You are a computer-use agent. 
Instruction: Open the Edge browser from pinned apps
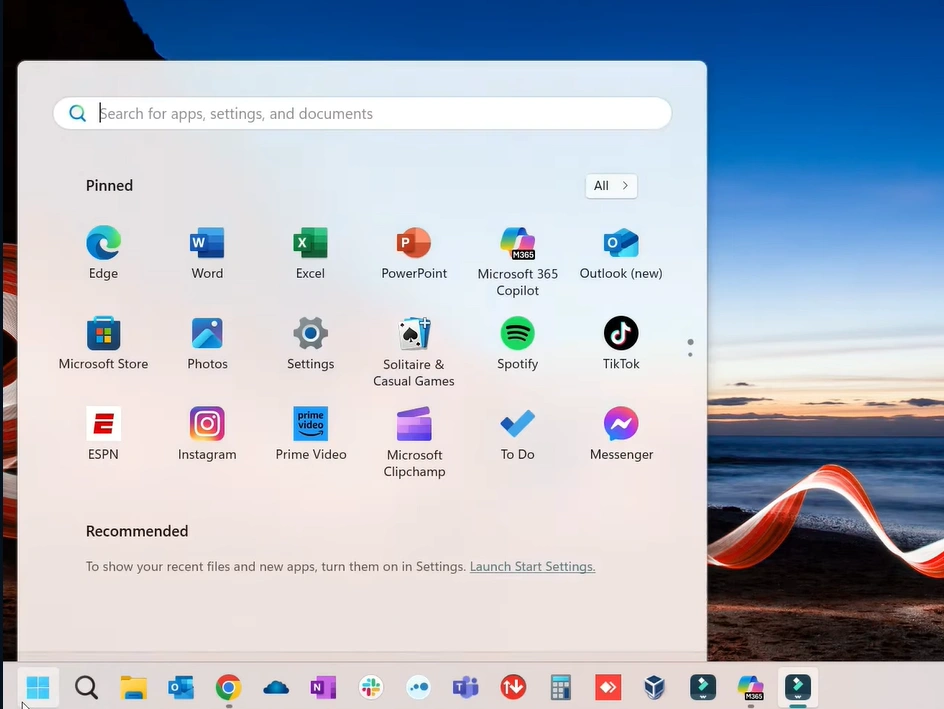coord(103,243)
